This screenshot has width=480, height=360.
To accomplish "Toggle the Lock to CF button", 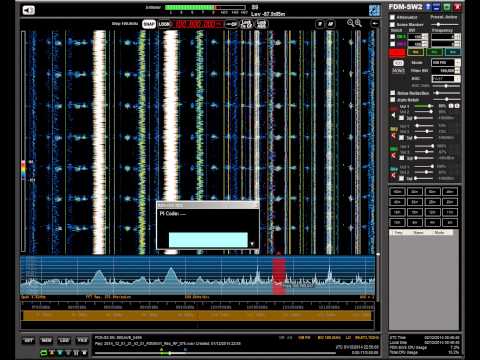I will [x=246, y=24].
